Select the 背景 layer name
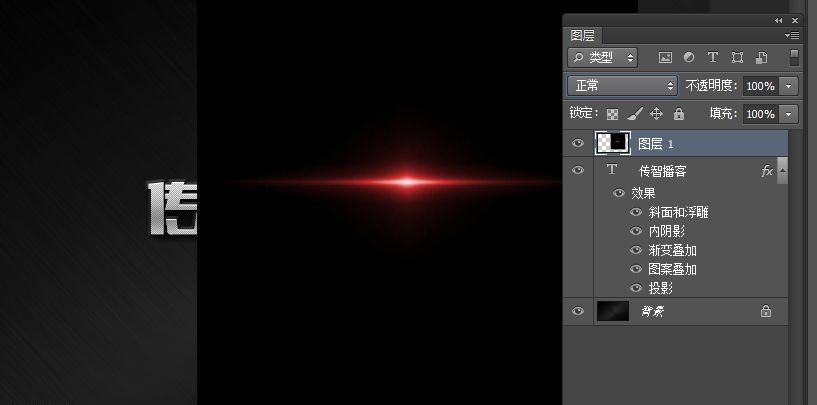Image resolution: width=817 pixels, height=405 pixels. [x=652, y=312]
